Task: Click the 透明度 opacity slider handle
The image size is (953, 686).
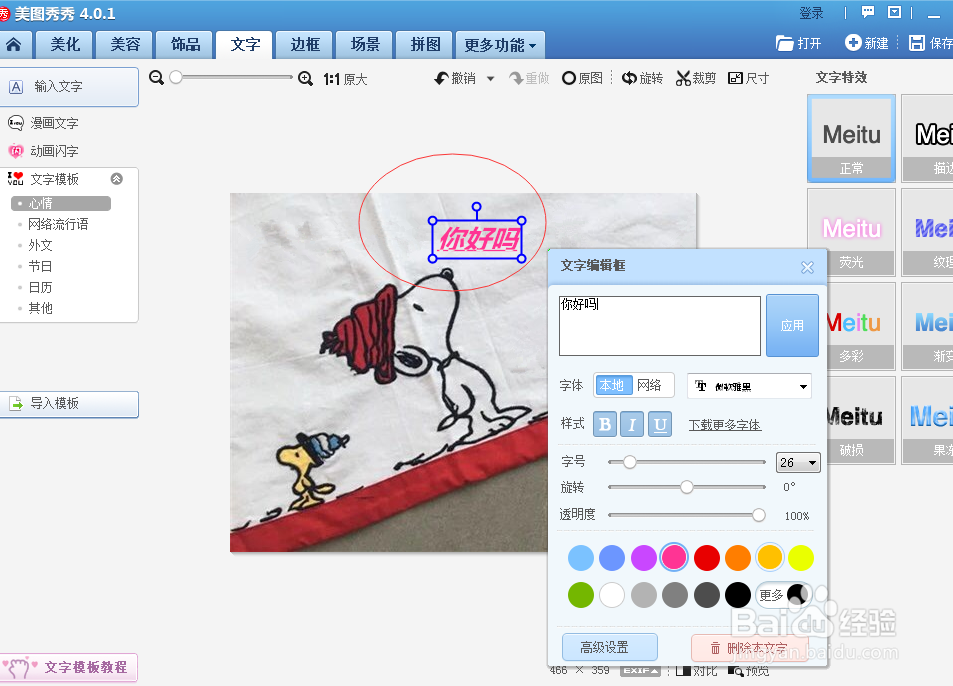Action: [x=759, y=515]
